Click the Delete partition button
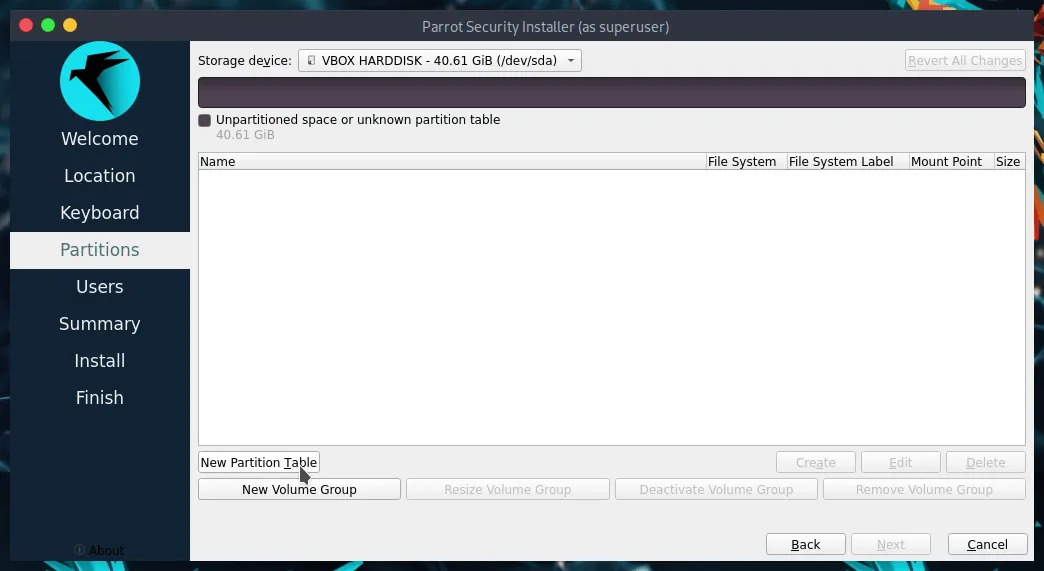 (985, 463)
